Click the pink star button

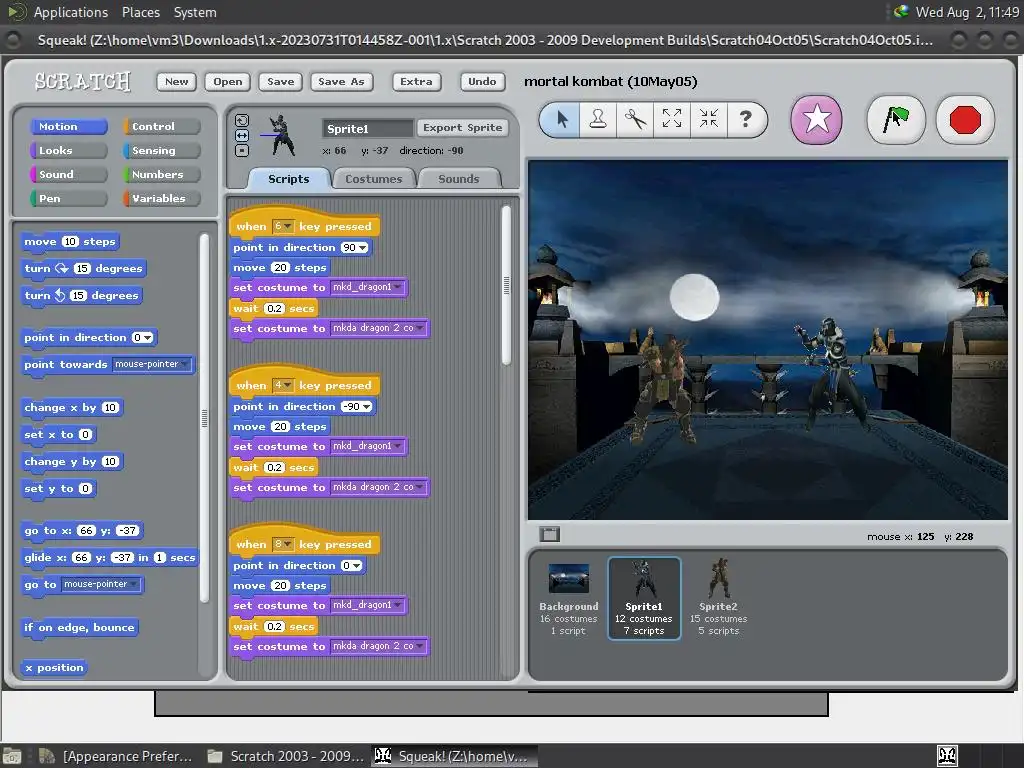point(816,120)
